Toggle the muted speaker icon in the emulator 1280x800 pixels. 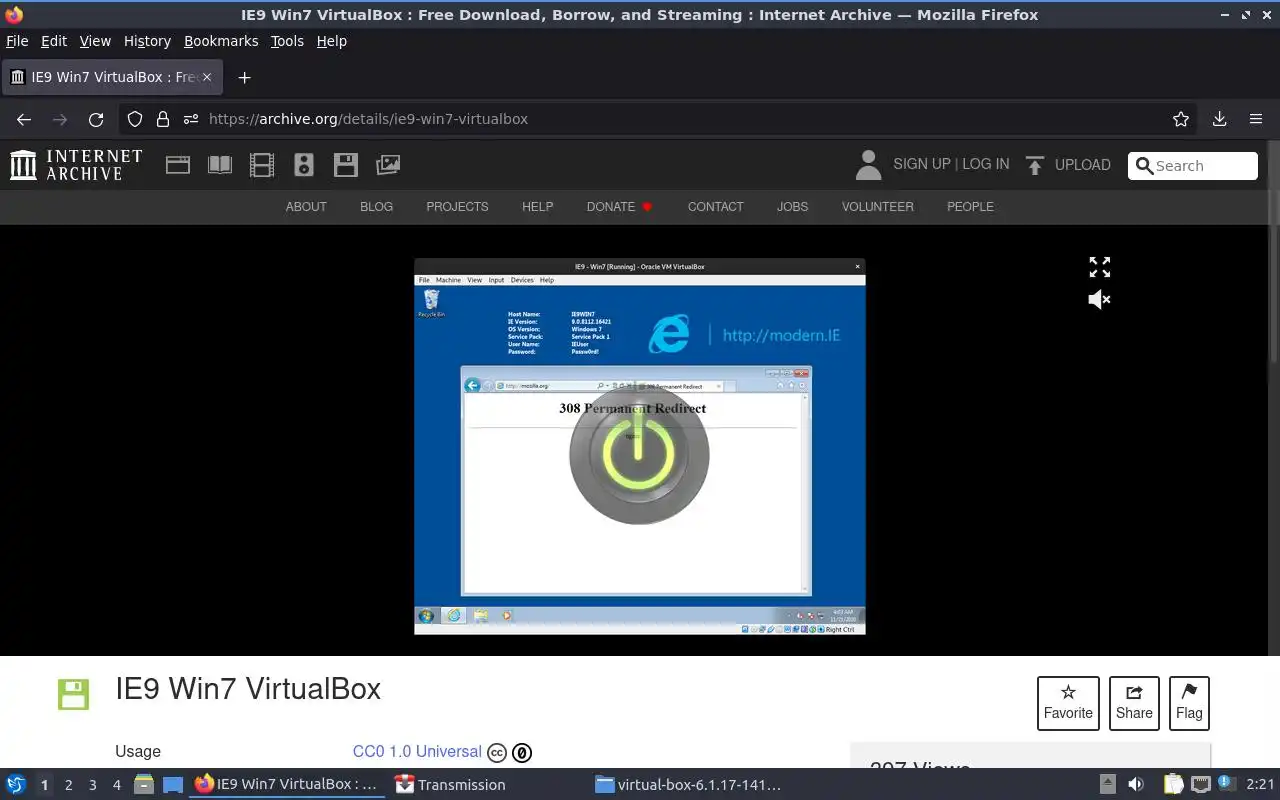coord(1099,299)
